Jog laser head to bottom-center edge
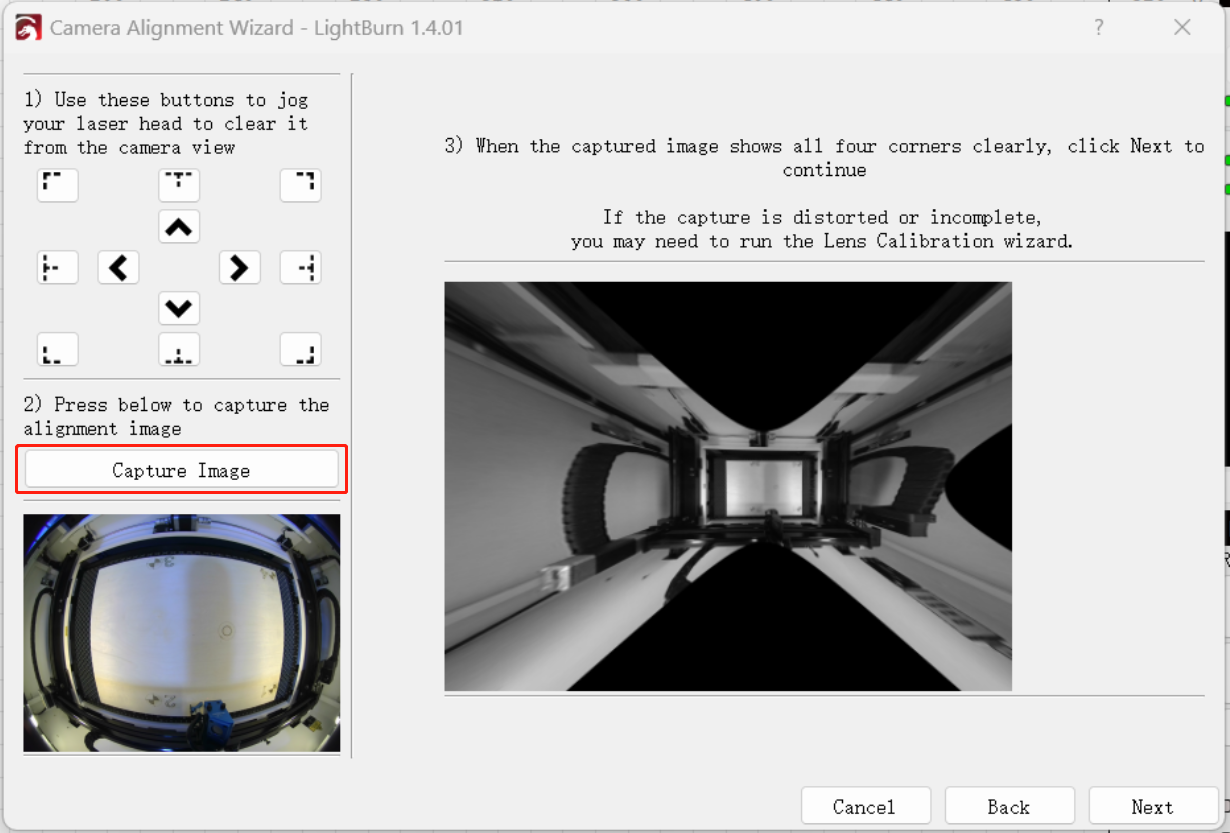This screenshot has width=1230, height=833. [179, 350]
